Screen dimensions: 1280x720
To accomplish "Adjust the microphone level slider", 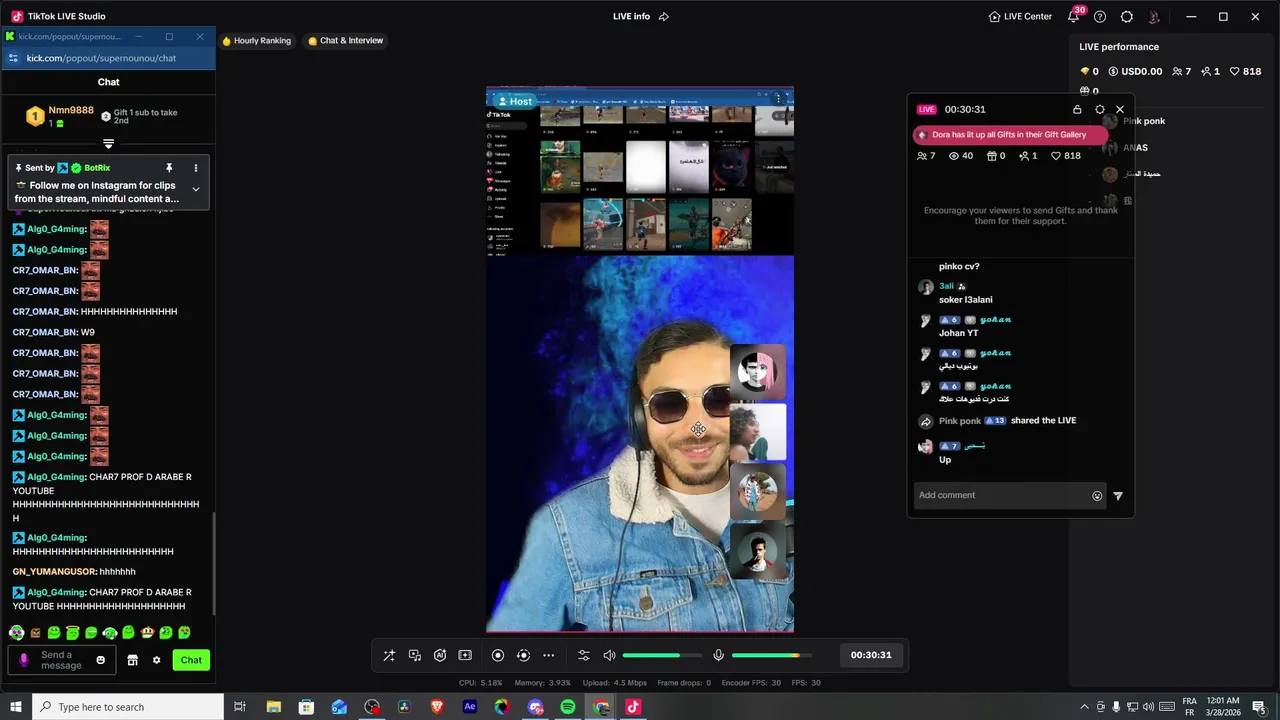I will [x=771, y=655].
